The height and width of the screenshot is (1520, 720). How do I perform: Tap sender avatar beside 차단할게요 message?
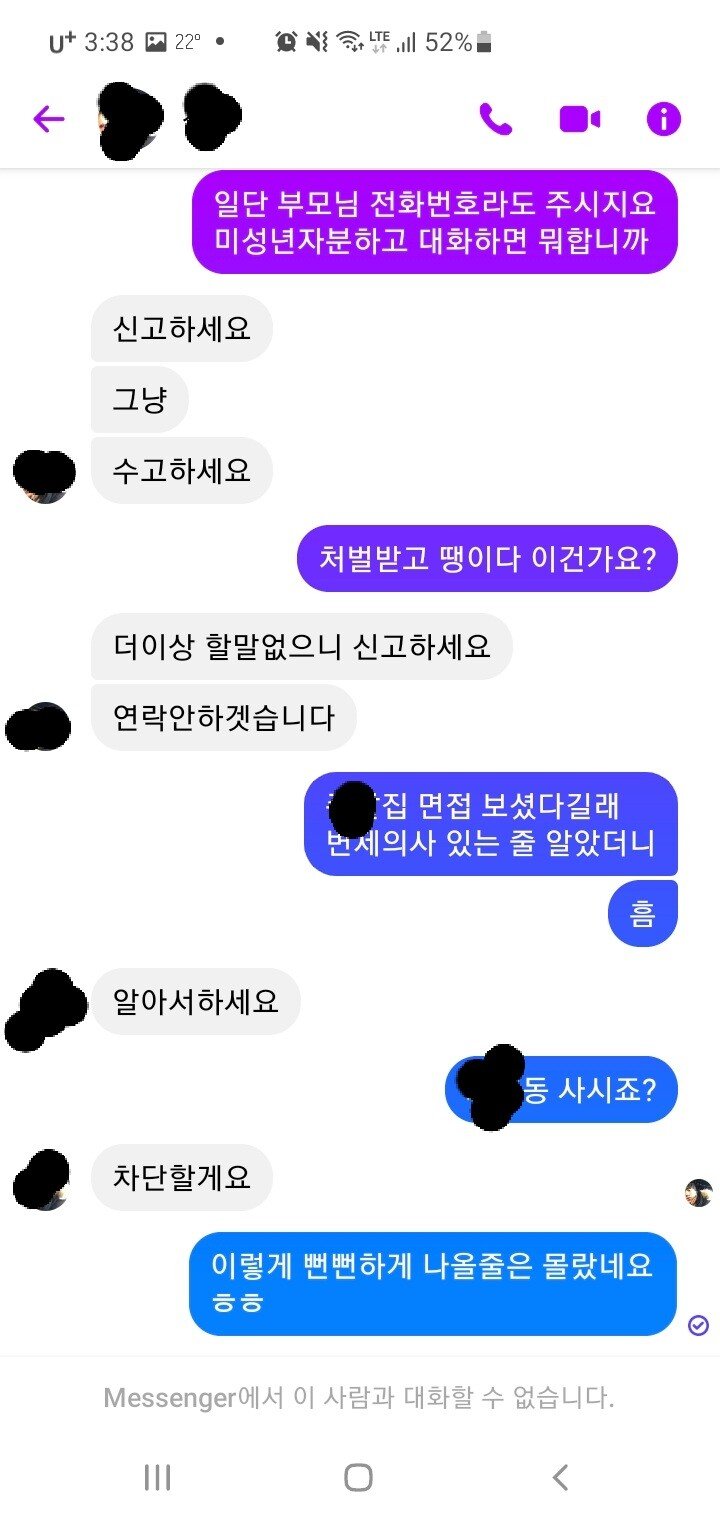[42, 1180]
